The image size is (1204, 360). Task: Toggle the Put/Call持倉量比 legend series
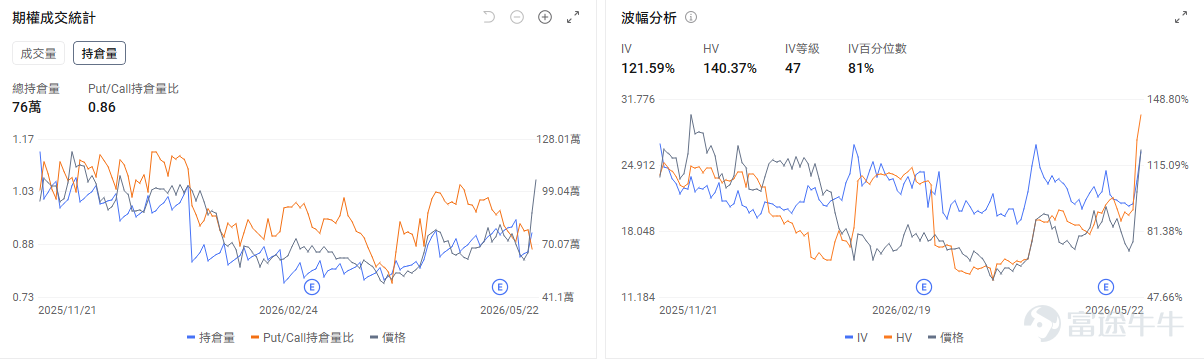(302, 338)
